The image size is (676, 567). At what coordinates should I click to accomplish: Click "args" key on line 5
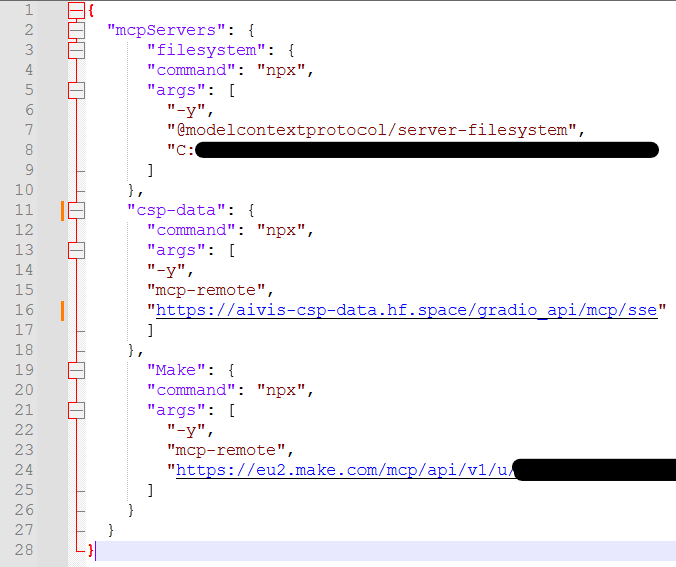click(x=176, y=91)
